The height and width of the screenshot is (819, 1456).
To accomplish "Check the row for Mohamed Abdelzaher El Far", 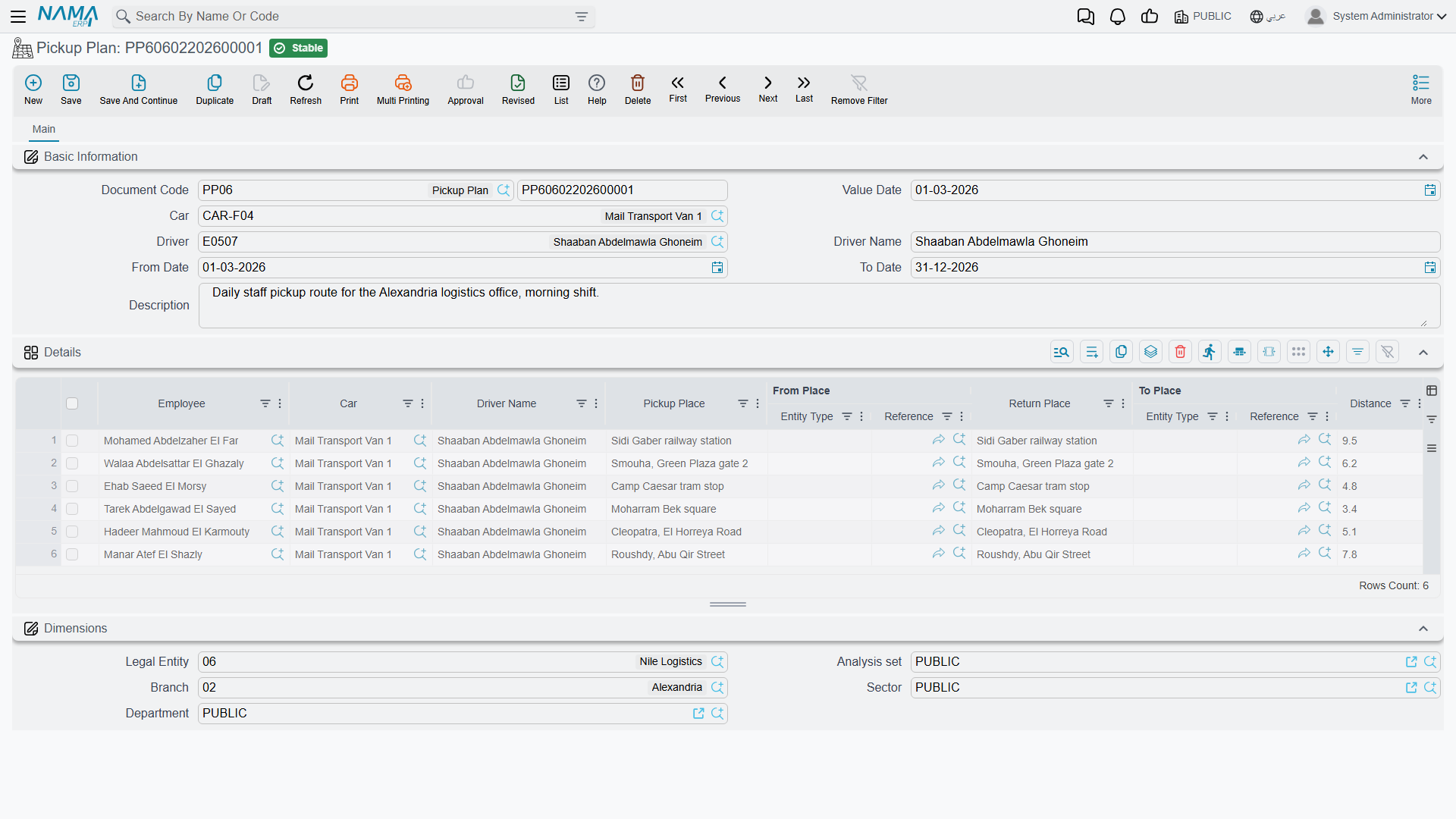I will [72, 441].
